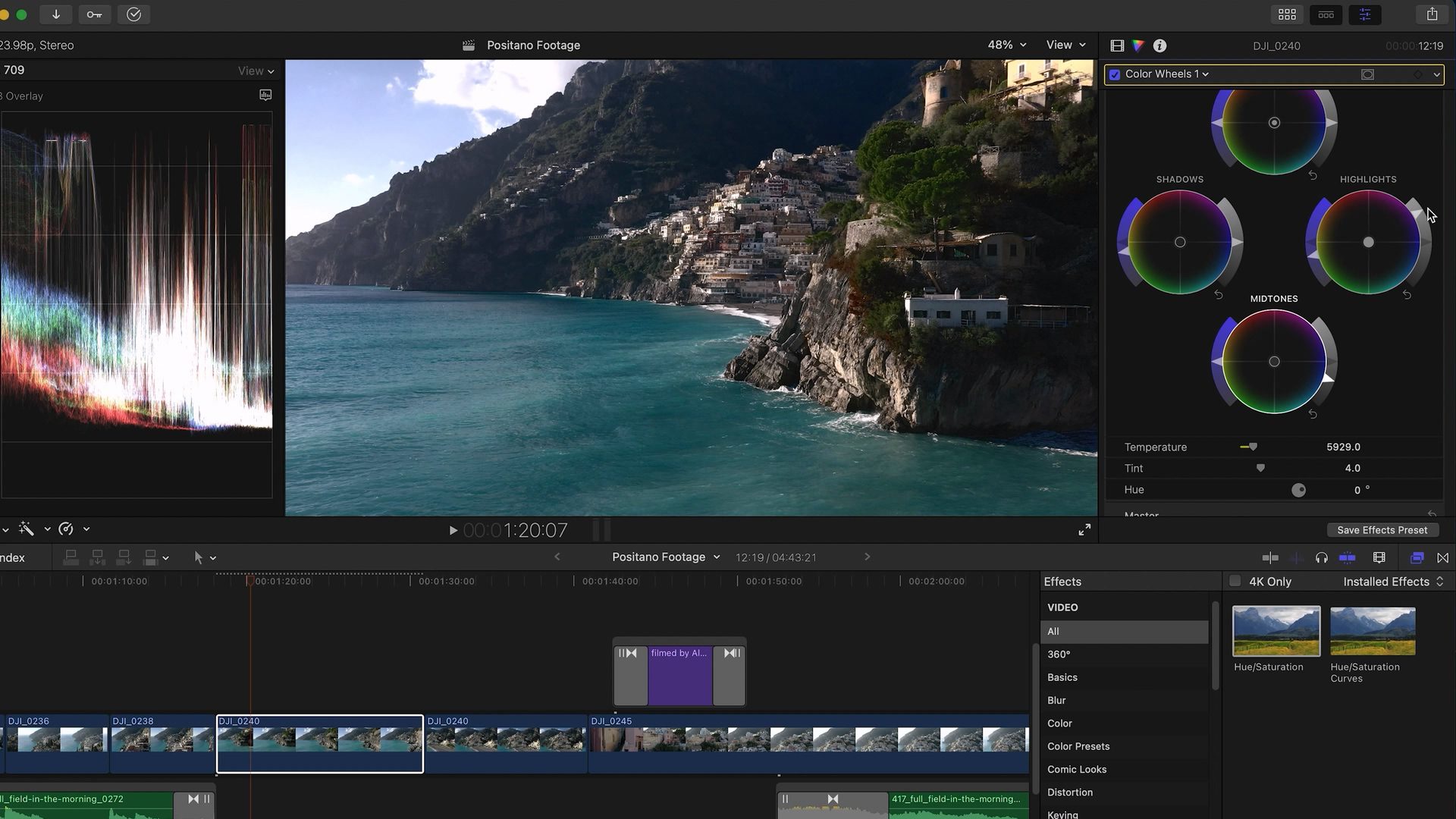Select the 360° effects category
This screenshot has width=1456, height=819.
(x=1124, y=654)
